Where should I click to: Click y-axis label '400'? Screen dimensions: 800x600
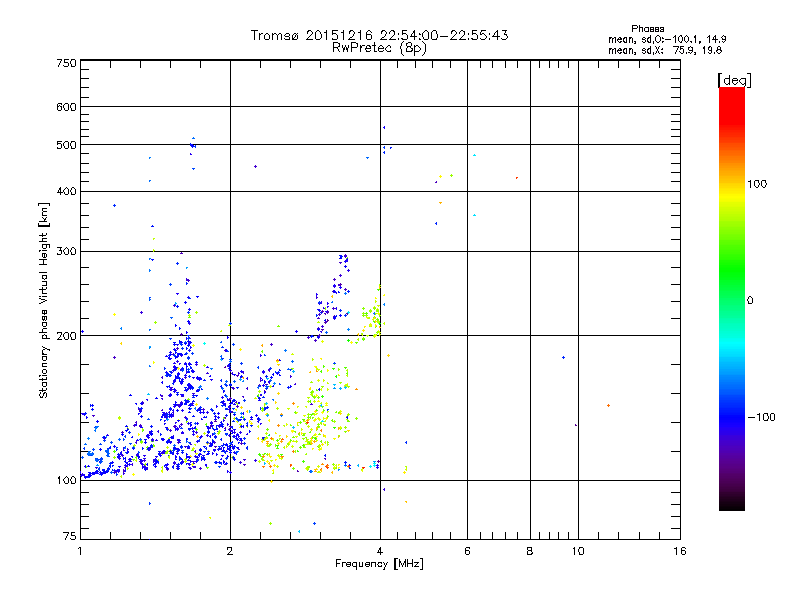tap(66, 191)
